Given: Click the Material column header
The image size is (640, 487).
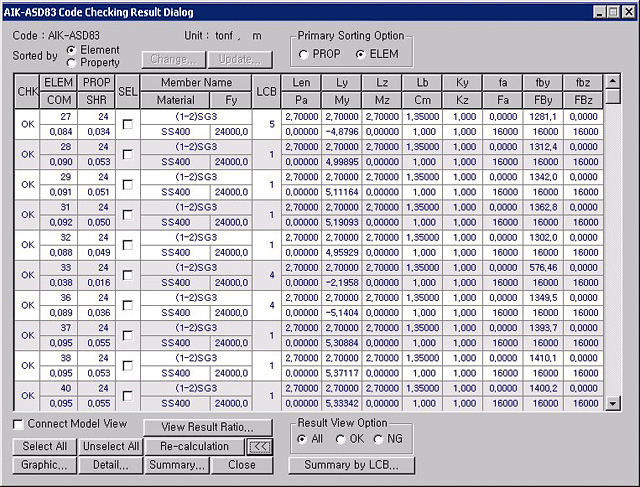Looking at the screenshot, I should [176, 100].
